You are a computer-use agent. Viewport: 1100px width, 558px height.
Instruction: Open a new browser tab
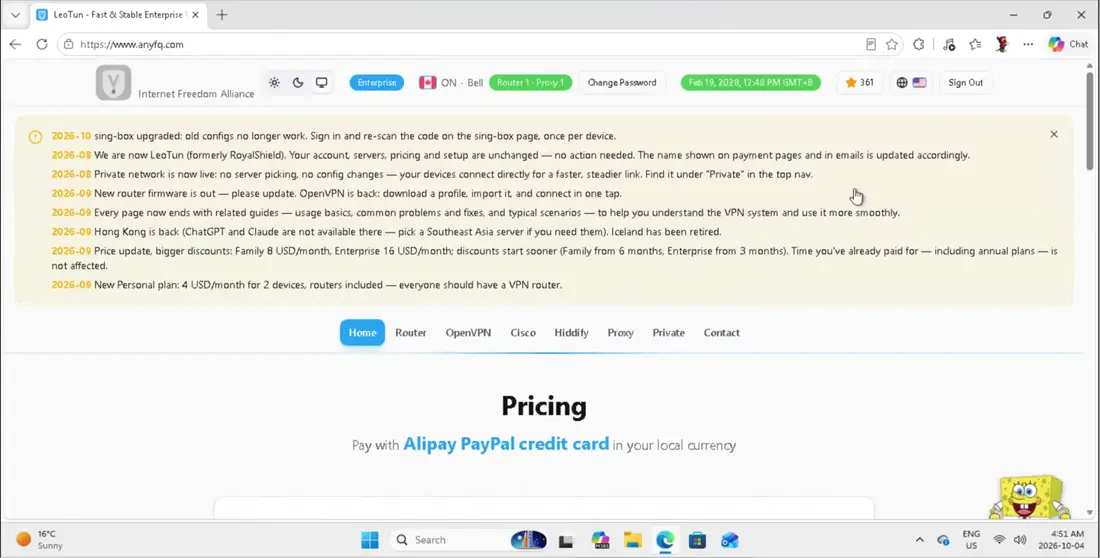[x=222, y=15]
